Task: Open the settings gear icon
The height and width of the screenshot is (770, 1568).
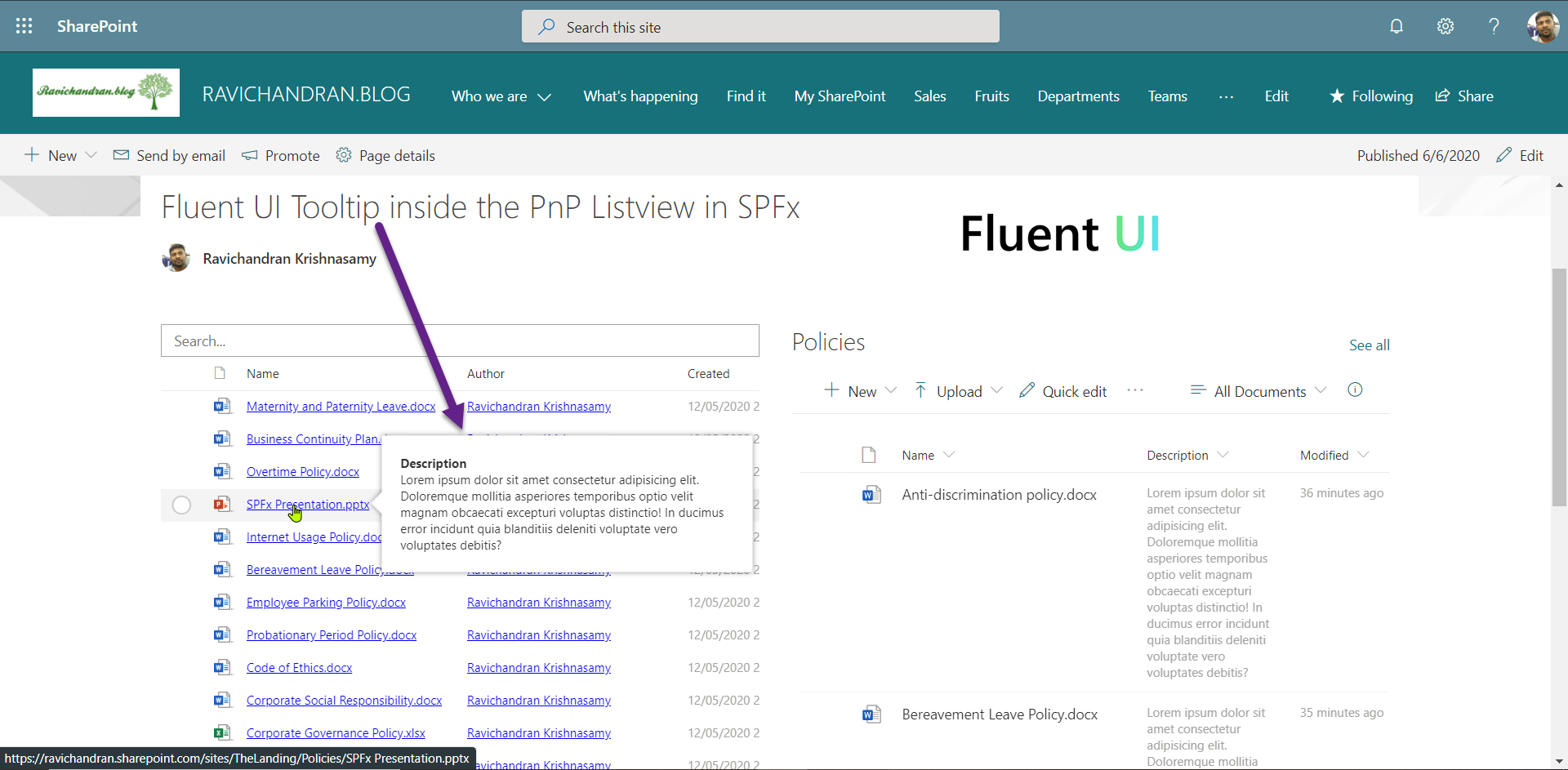Action: pos(1445,26)
